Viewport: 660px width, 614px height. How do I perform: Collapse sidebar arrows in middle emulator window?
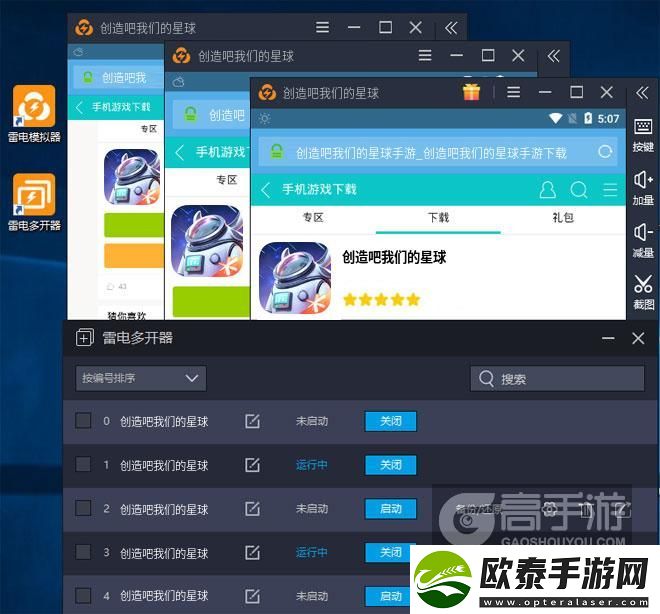coord(554,56)
